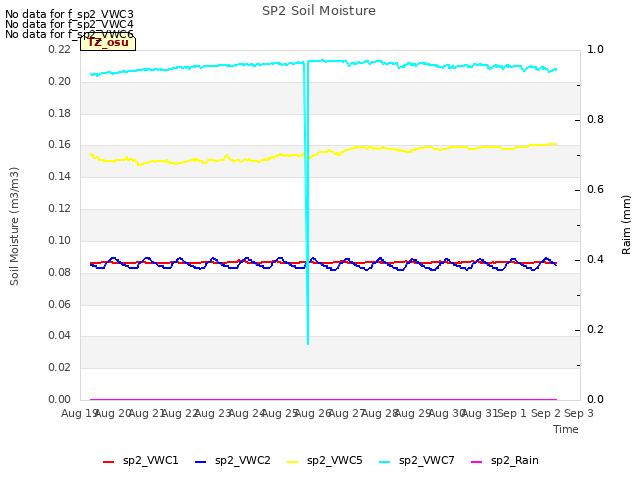The height and width of the screenshot is (480, 640).
Task: Click the chart title SP2 Soil Moisture
Action: [x=319, y=11]
